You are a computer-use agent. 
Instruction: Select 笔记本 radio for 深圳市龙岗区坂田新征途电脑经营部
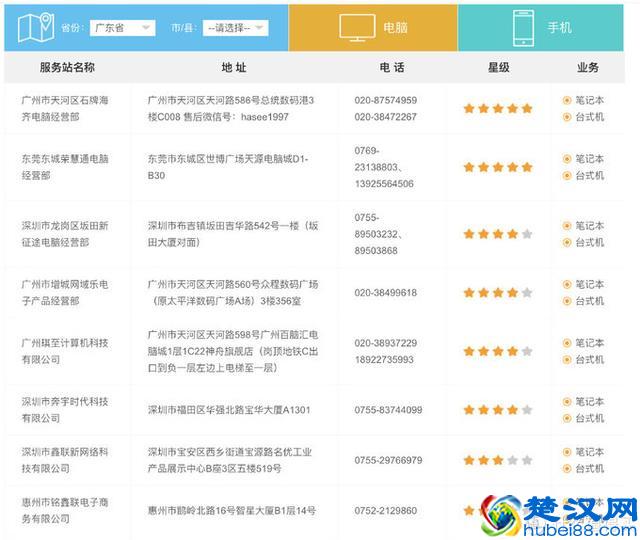(x=567, y=226)
